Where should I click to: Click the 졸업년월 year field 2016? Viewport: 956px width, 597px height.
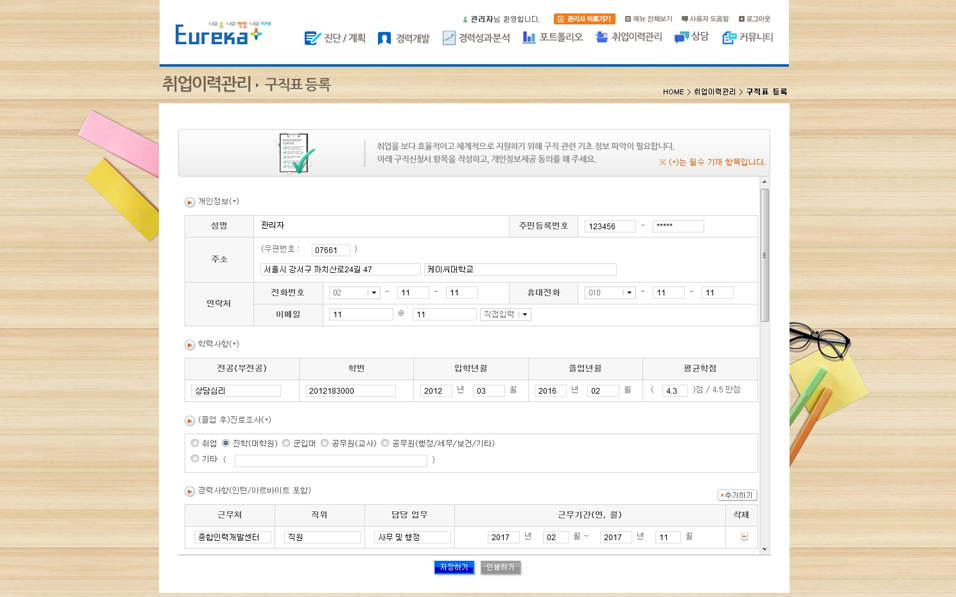click(x=551, y=391)
